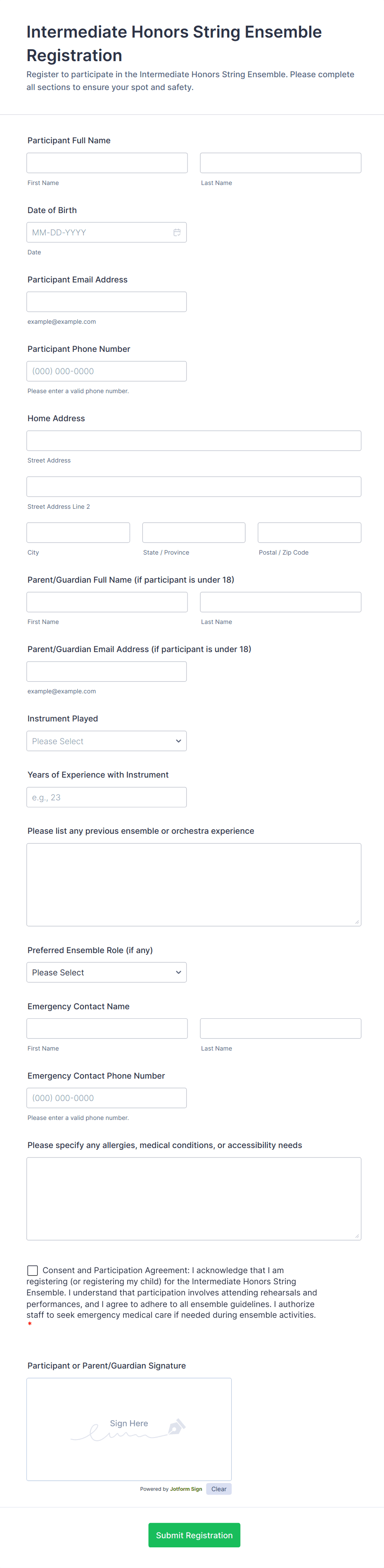This screenshot has height=1568, width=384.
Task: Click the Participant First Name field
Action: pyautogui.click(x=107, y=163)
